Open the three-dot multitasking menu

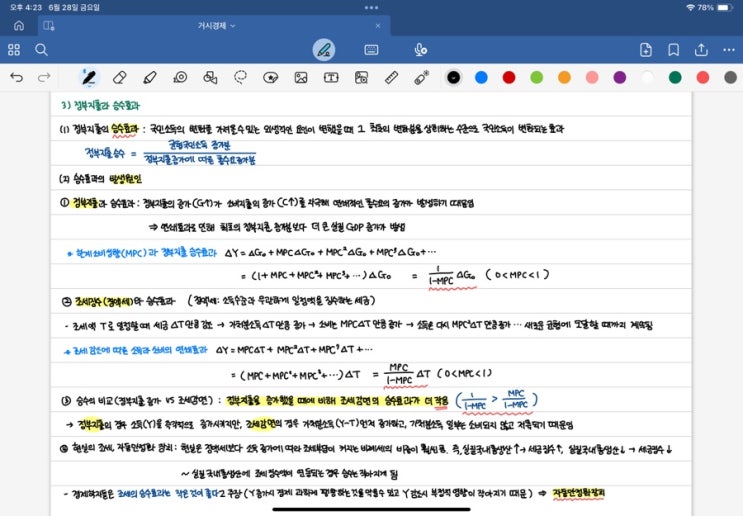(x=372, y=8)
